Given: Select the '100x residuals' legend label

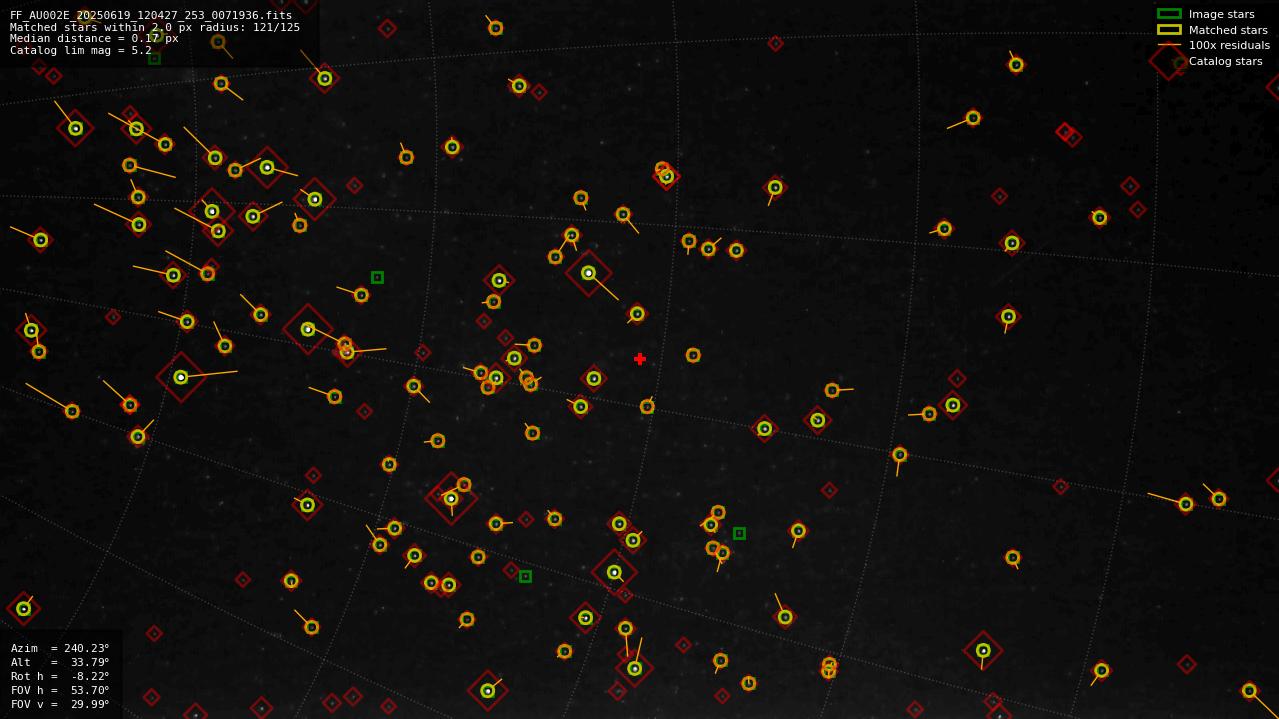Looking at the screenshot, I should pos(1229,45).
